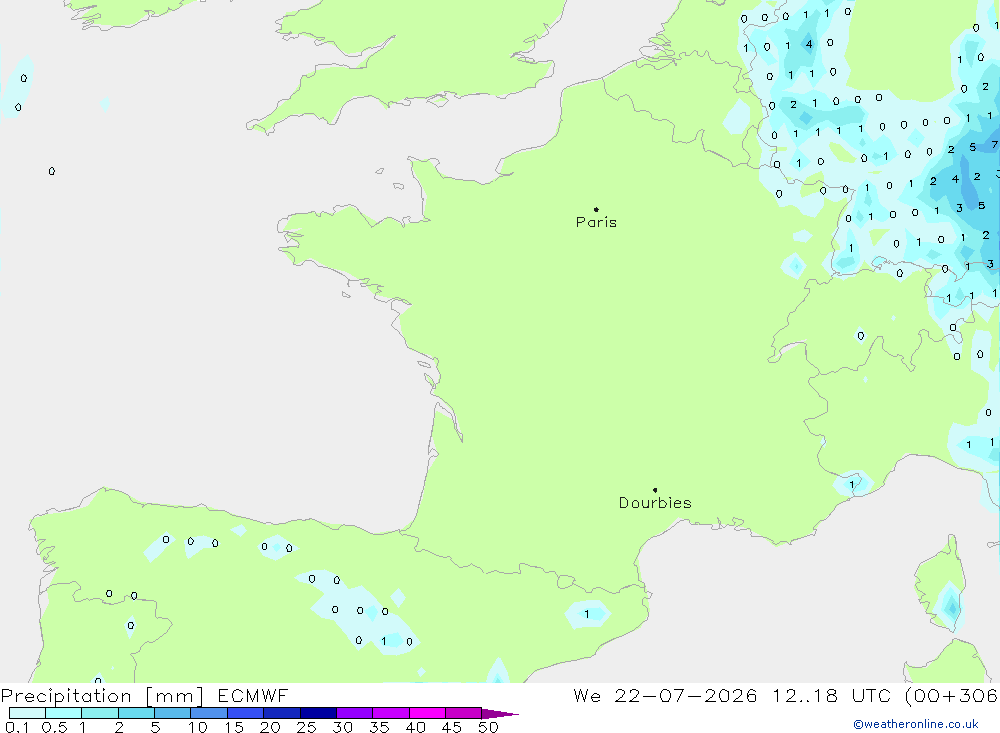The width and height of the screenshot is (1000, 733).
Task: Pick the 40–45 mm magenta legend swatch
Action: (427, 713)
